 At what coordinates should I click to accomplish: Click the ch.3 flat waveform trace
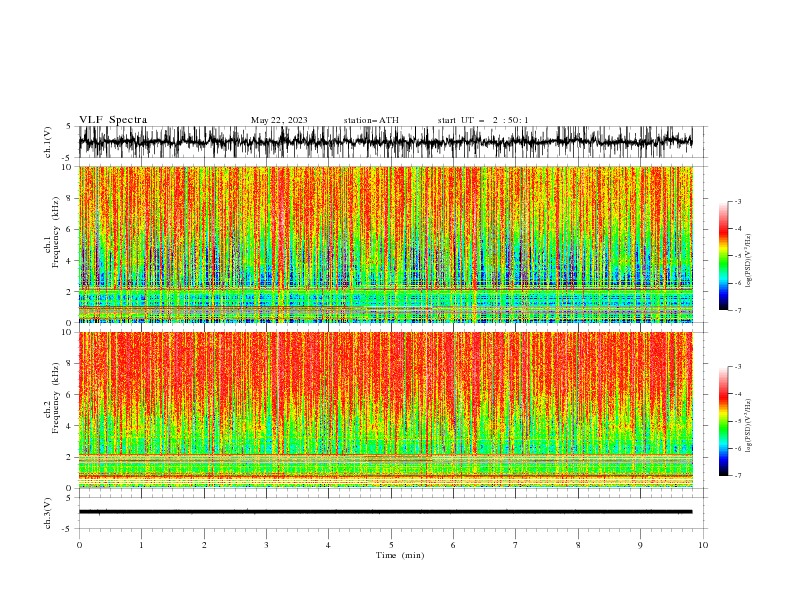[385, 512]
